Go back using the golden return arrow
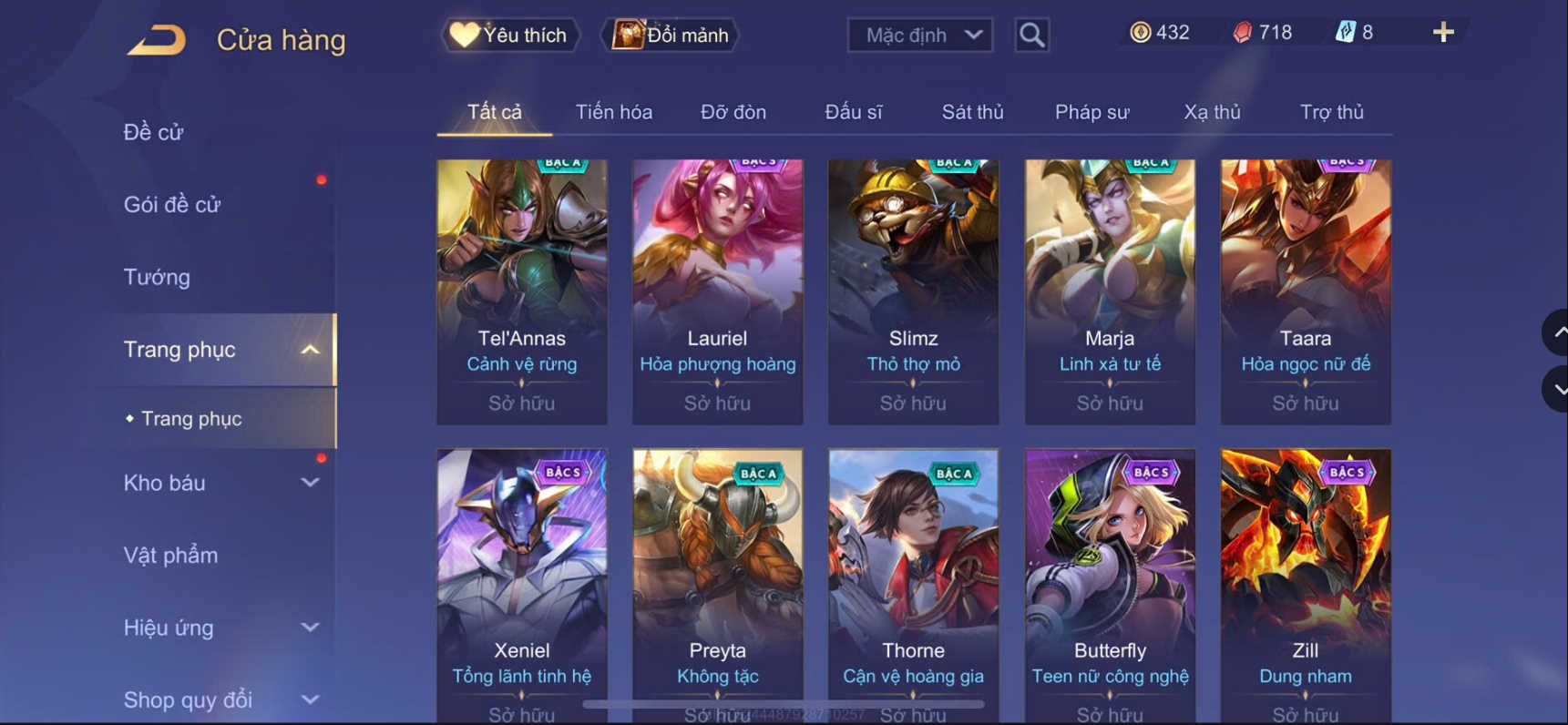The image size is (1568, 725). (157, 40)
